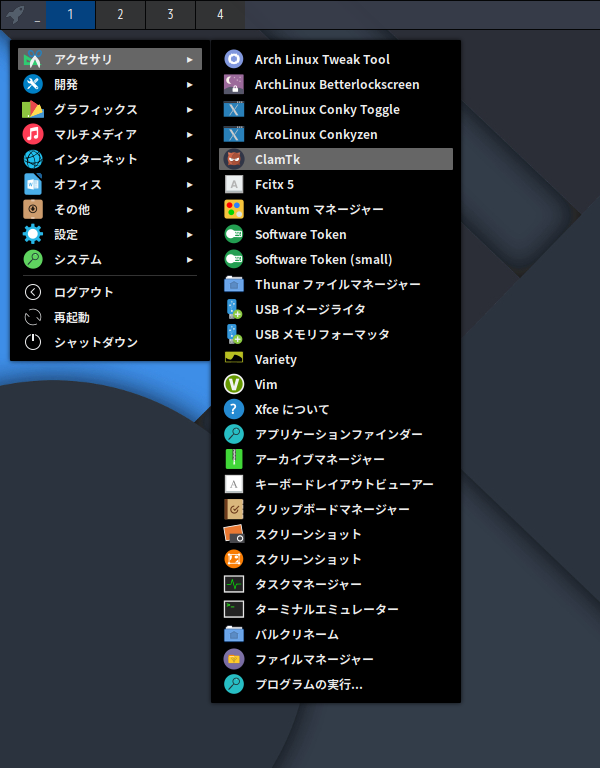The image size is (600, 768).
Task: Expand the マルチメディア submenu arrow
Action: click(190, 135)
